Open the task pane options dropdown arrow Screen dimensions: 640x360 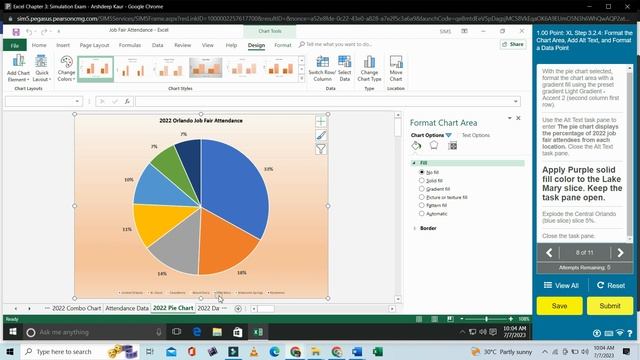509,118
